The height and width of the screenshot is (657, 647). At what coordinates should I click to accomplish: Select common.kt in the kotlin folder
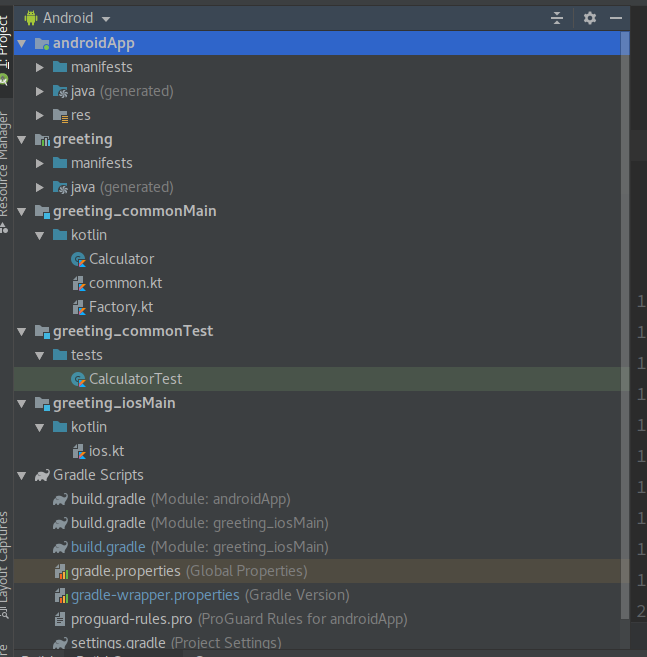click(123, 283)
